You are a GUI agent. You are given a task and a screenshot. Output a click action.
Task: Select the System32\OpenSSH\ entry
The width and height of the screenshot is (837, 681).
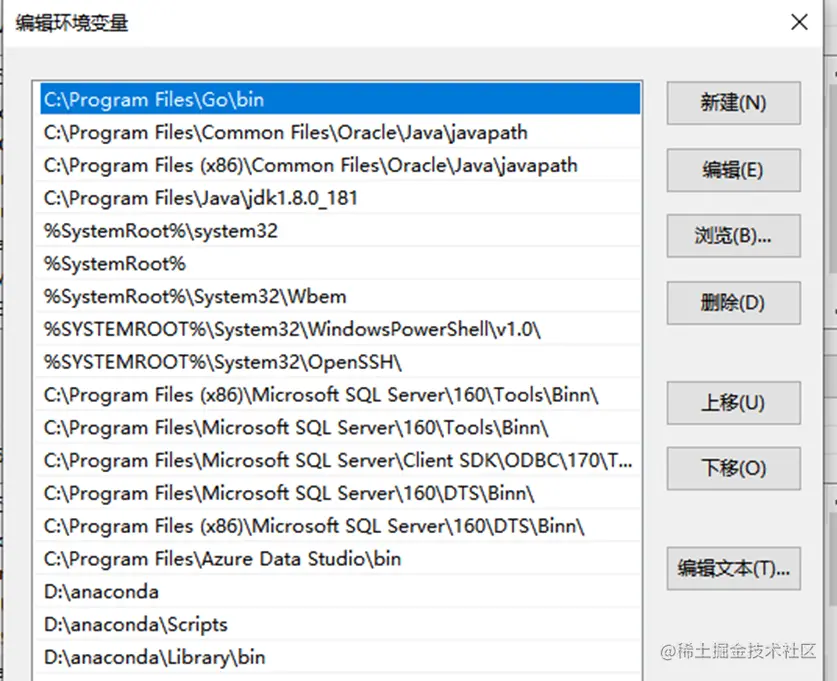pos(340,362)
